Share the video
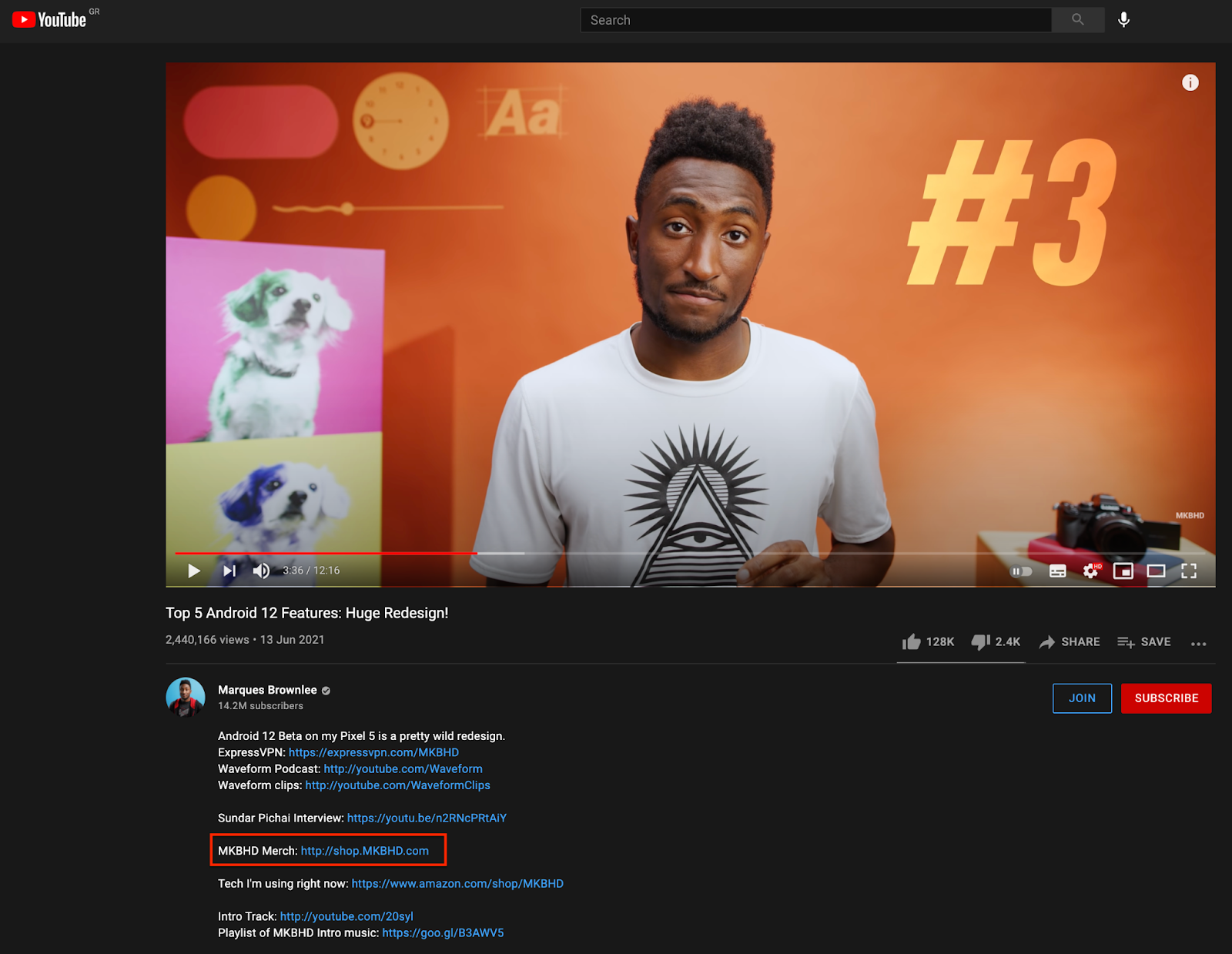Viewport: 1232px width, 954px height. point(1070,642)
